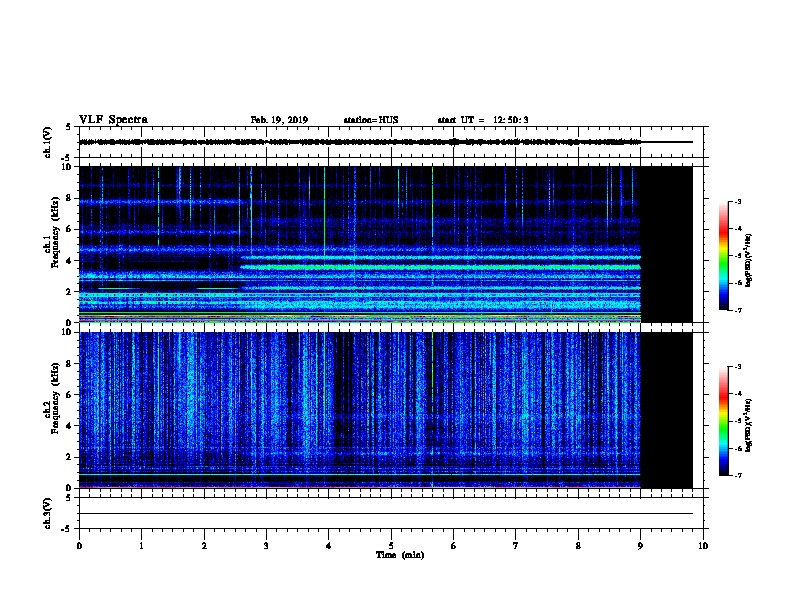
Task: Click the "-7" value on ch.2 colorbar
Action: click(x=736, y=475)
